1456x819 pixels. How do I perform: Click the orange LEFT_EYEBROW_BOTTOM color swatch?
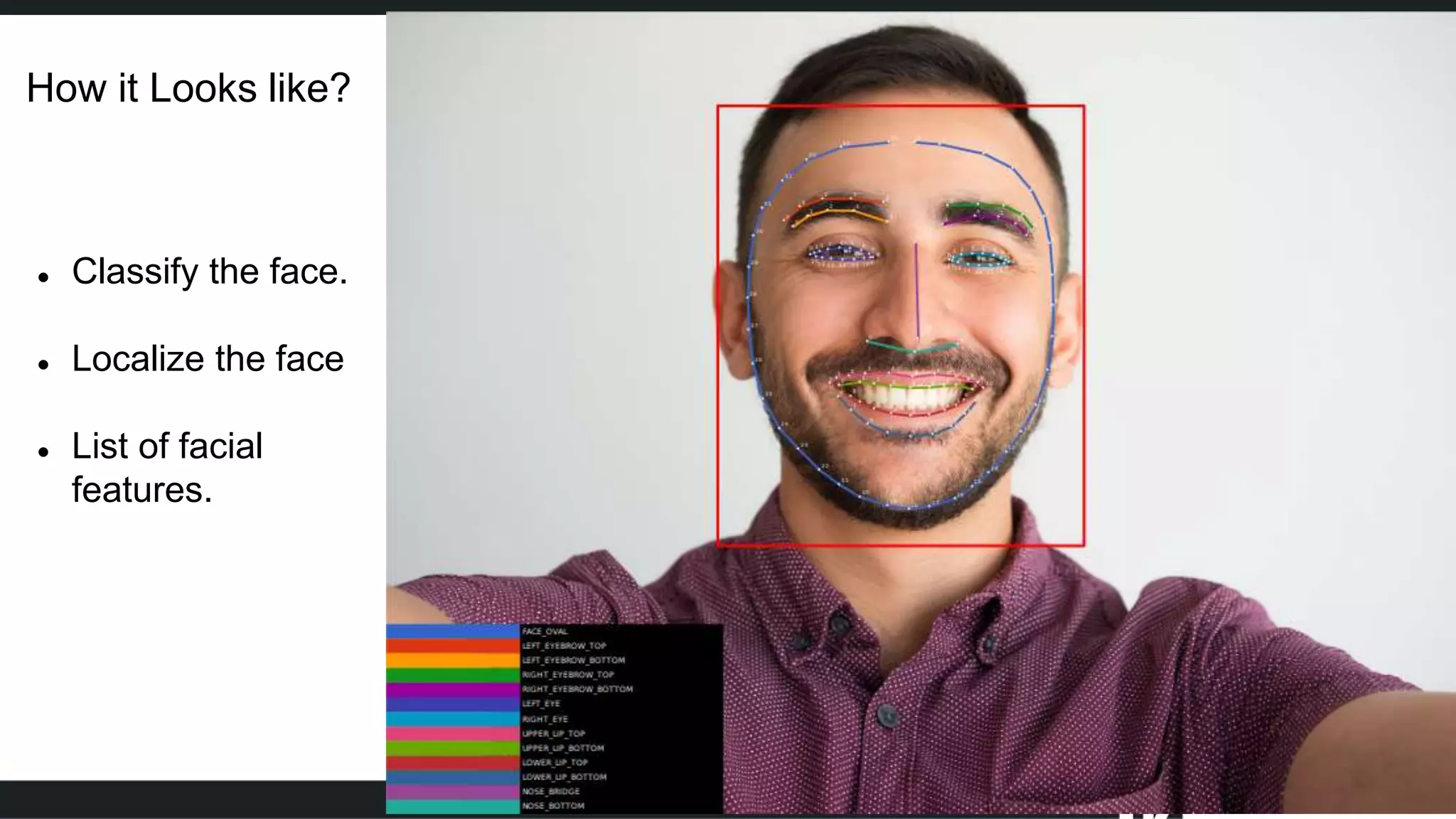[x=453, y=660]
